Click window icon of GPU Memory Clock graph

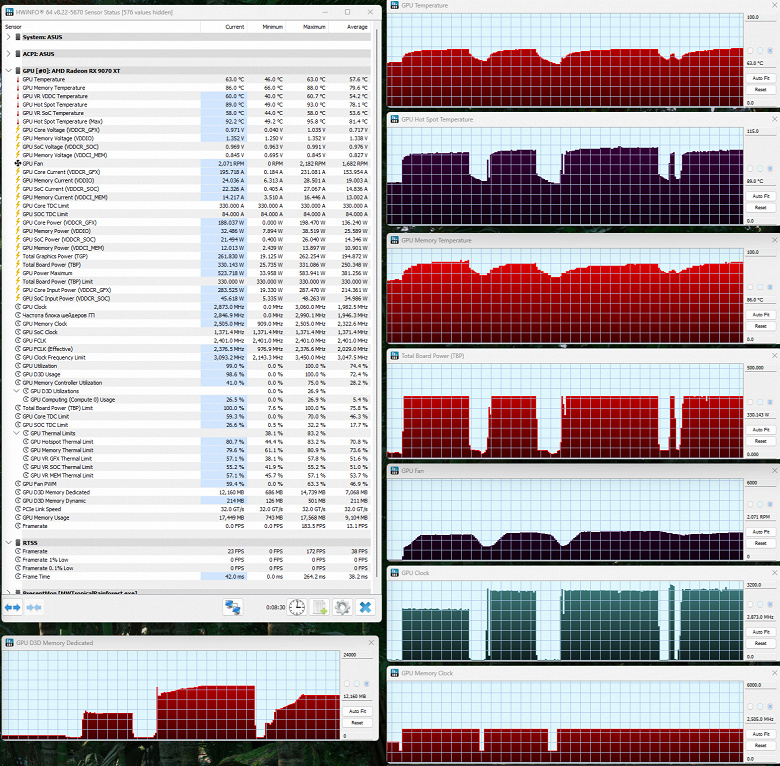point(394,673)
